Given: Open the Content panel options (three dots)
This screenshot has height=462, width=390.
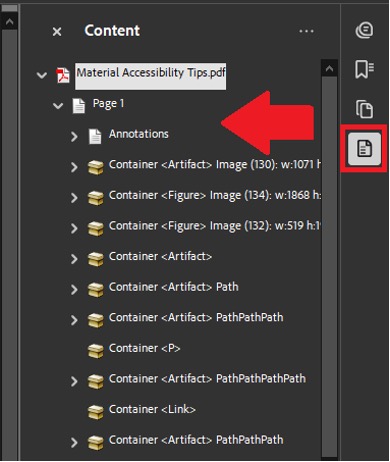Looking at the screenshot, I should point(306,31).
